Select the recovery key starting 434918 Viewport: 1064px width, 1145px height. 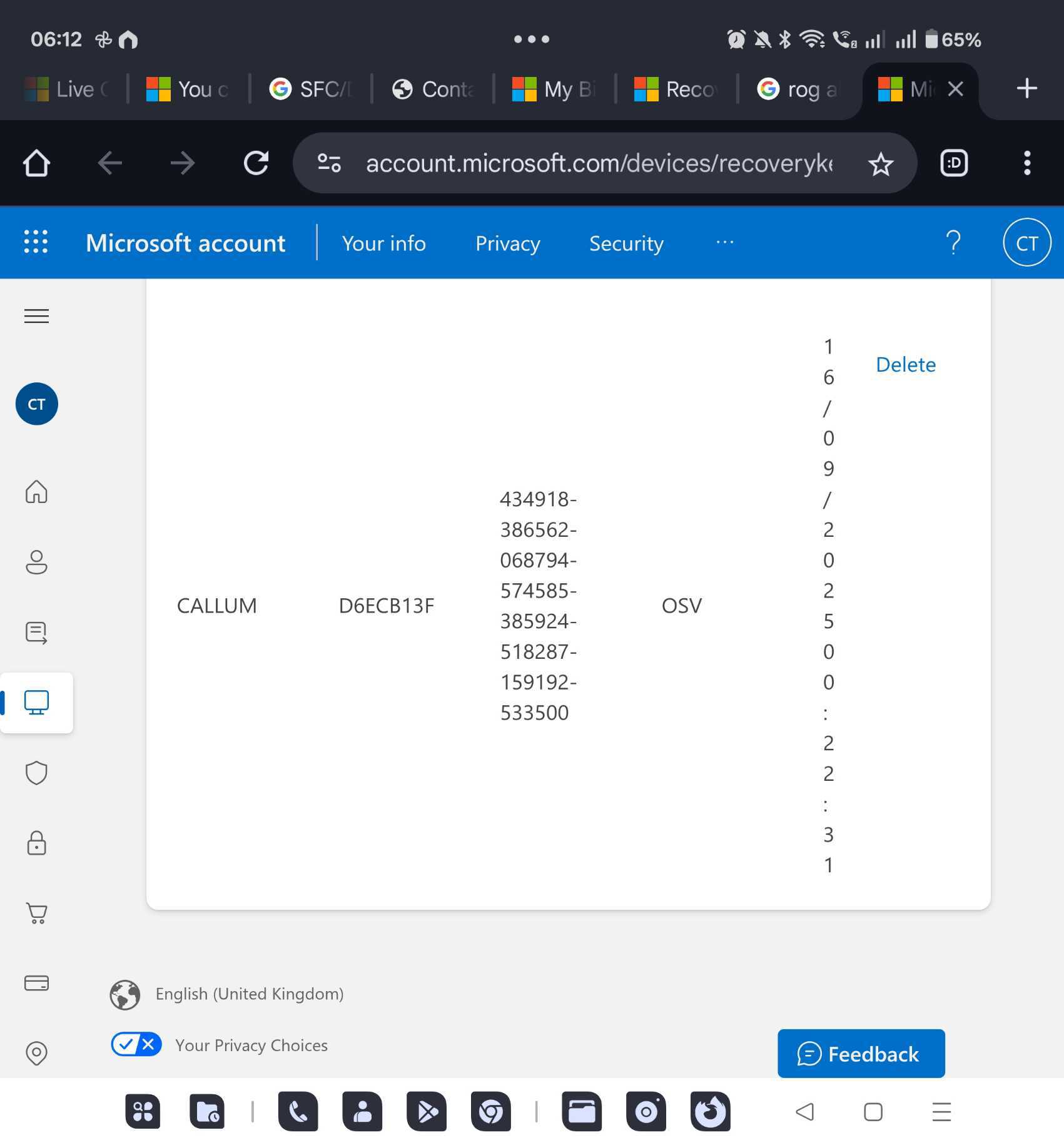pos(538,606)
